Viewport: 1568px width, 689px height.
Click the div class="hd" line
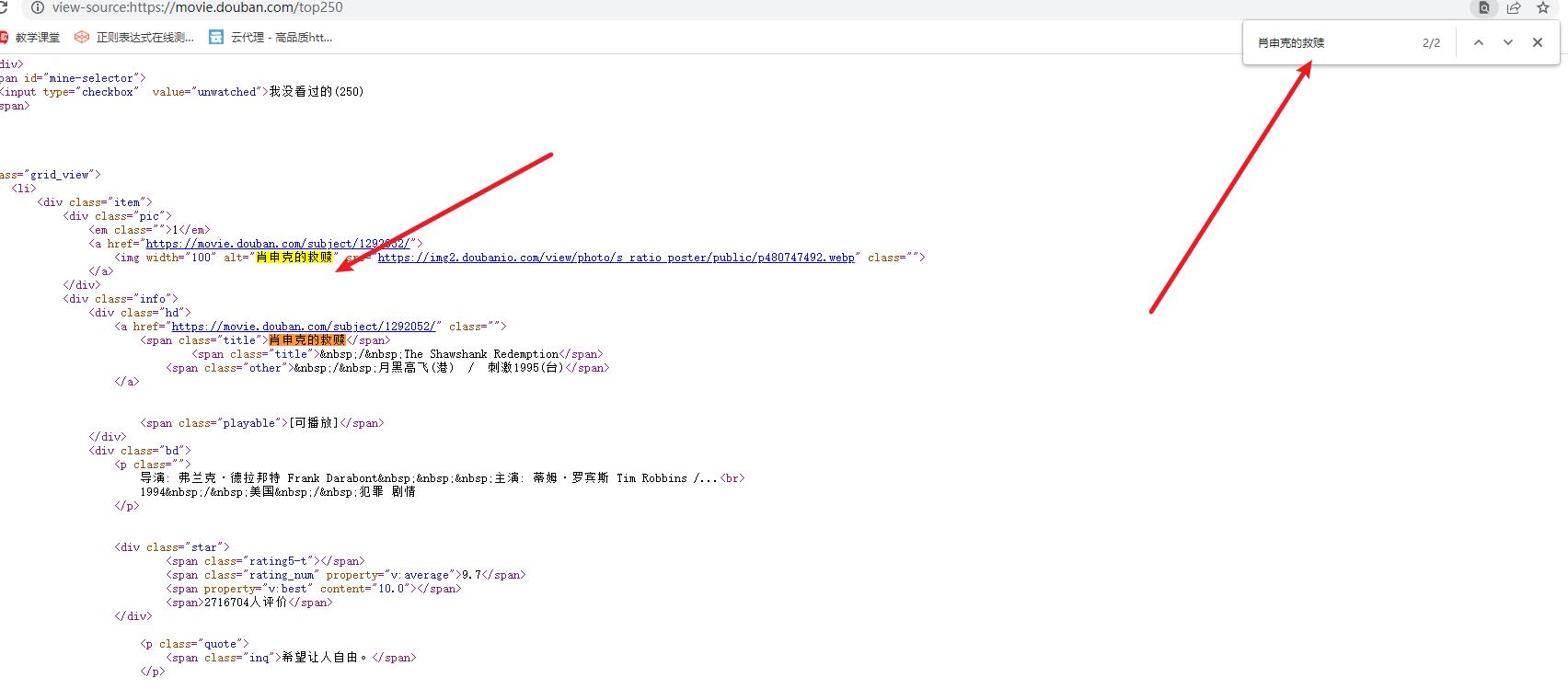click(140, 313)
